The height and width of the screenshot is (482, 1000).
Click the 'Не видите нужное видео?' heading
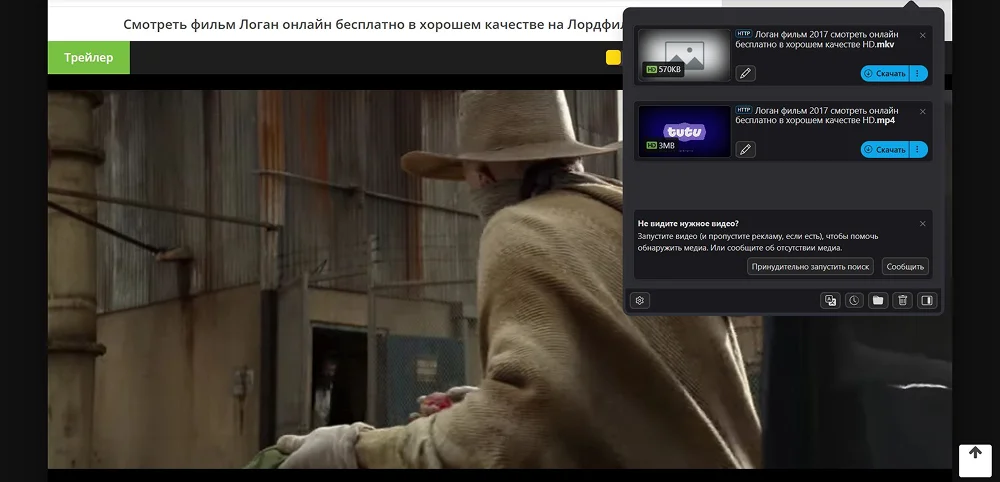[x=688, y=224]
